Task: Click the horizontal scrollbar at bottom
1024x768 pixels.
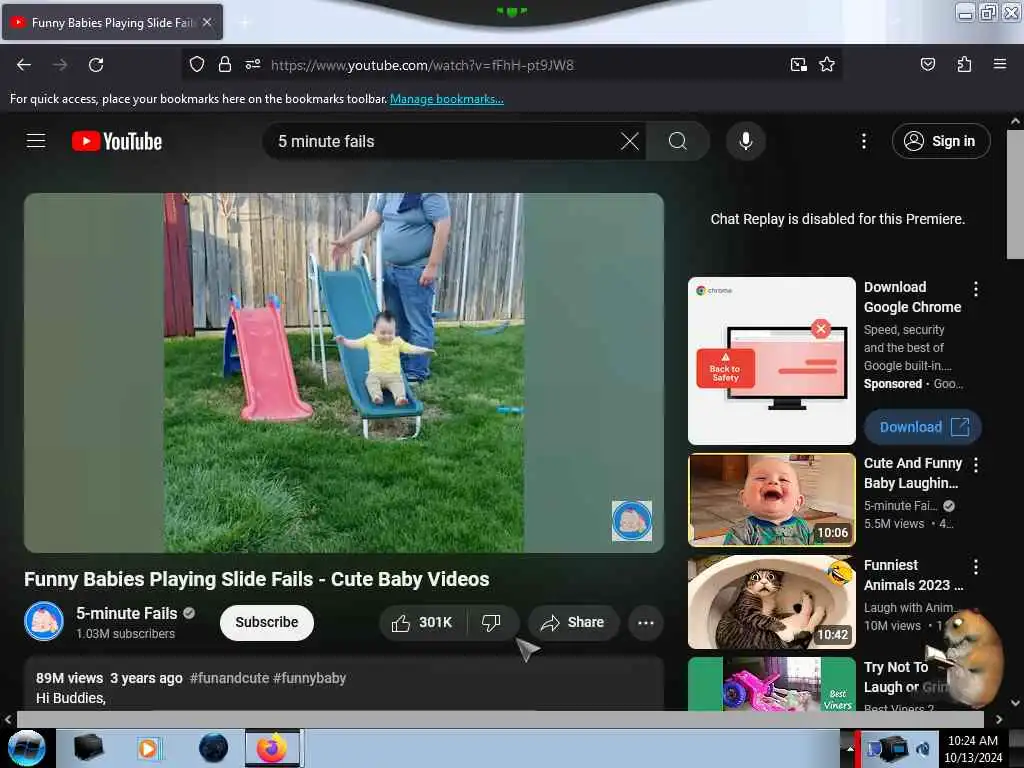Action: [x=500, y=719]
